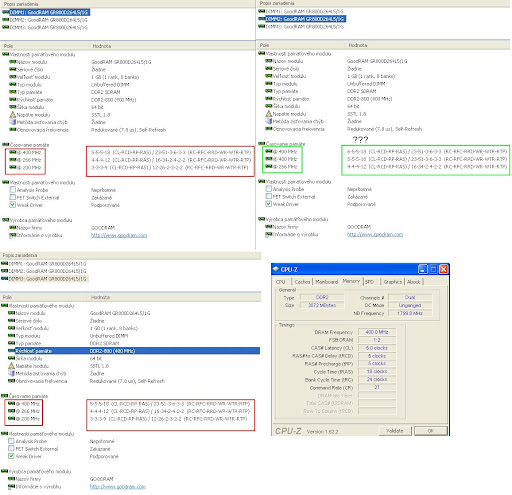Toggle FET Switch External checkbox in DIMM3 panel
This screenshot has height=495, width=512.
point(11,448)
